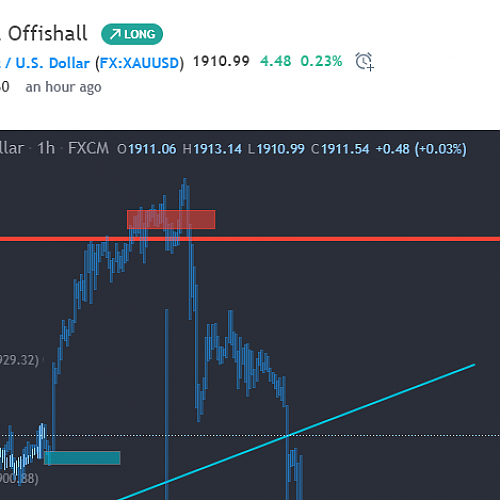500x500 pixels.
Task: Click the +0.48 (+0.03%) chart change
Action: [x=421, y=149]
